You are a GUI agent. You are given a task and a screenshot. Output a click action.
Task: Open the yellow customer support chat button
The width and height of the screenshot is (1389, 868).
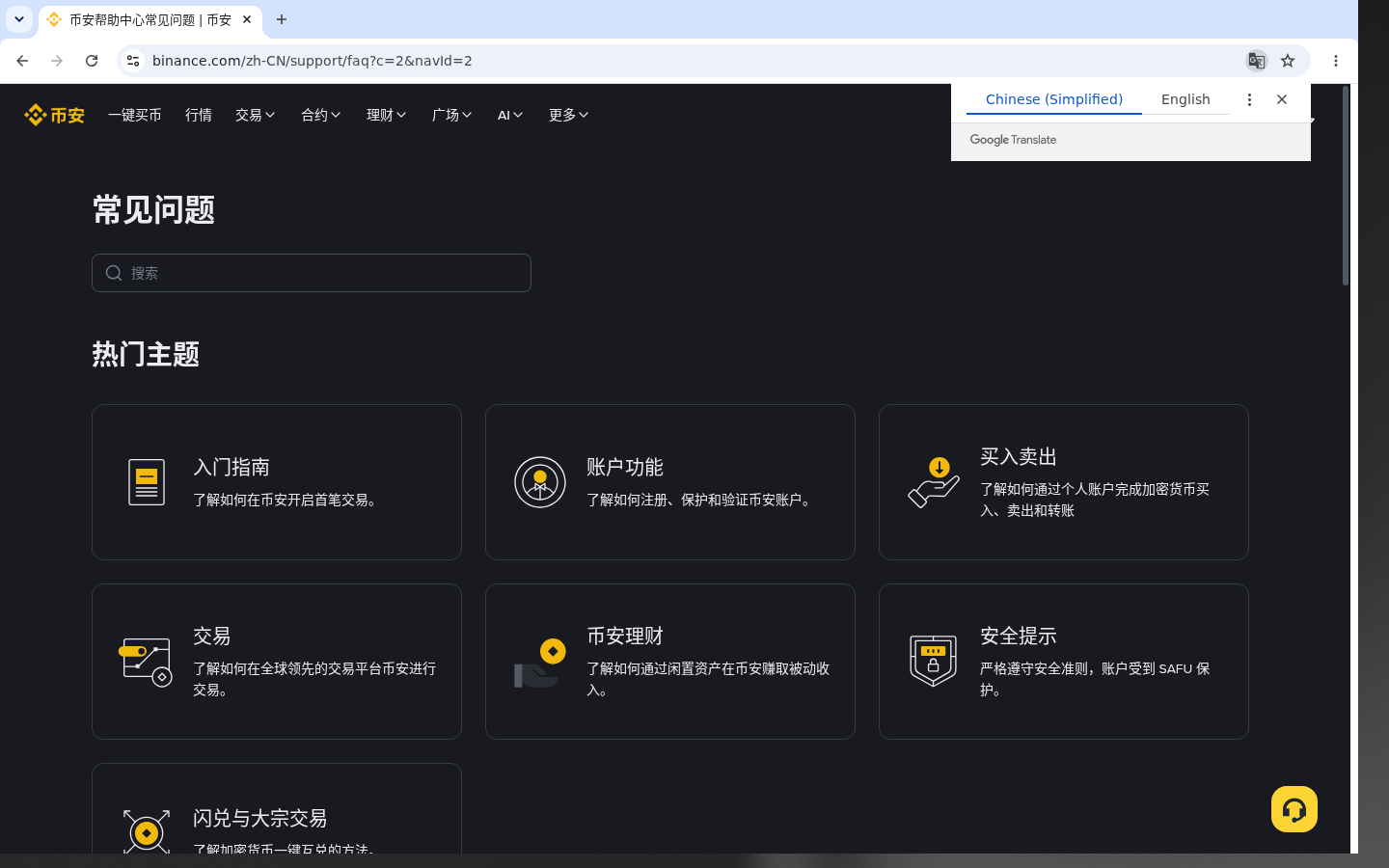click(1294, 809)
